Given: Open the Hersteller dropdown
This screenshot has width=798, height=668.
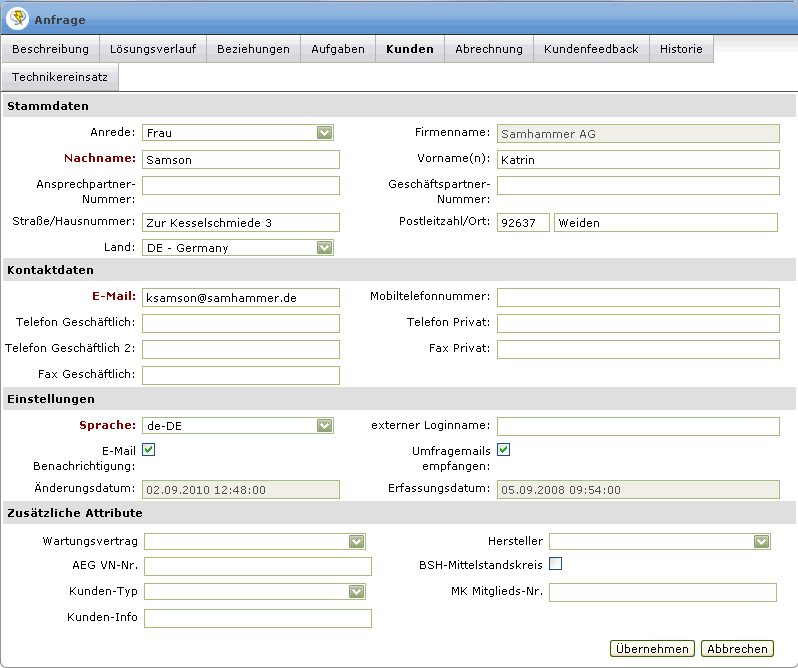Looking at the screenshot, I should point(761,541).
